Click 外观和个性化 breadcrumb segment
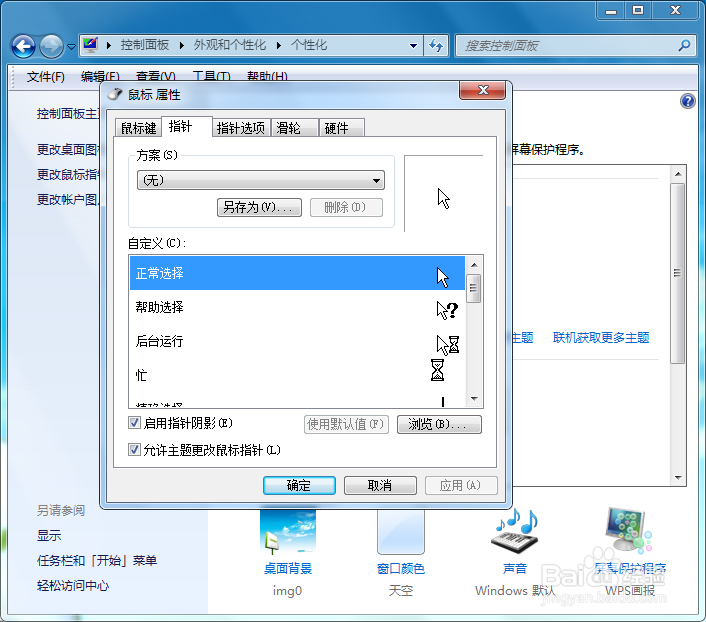This screenshot has width=706, height=622. pos(230,45)
